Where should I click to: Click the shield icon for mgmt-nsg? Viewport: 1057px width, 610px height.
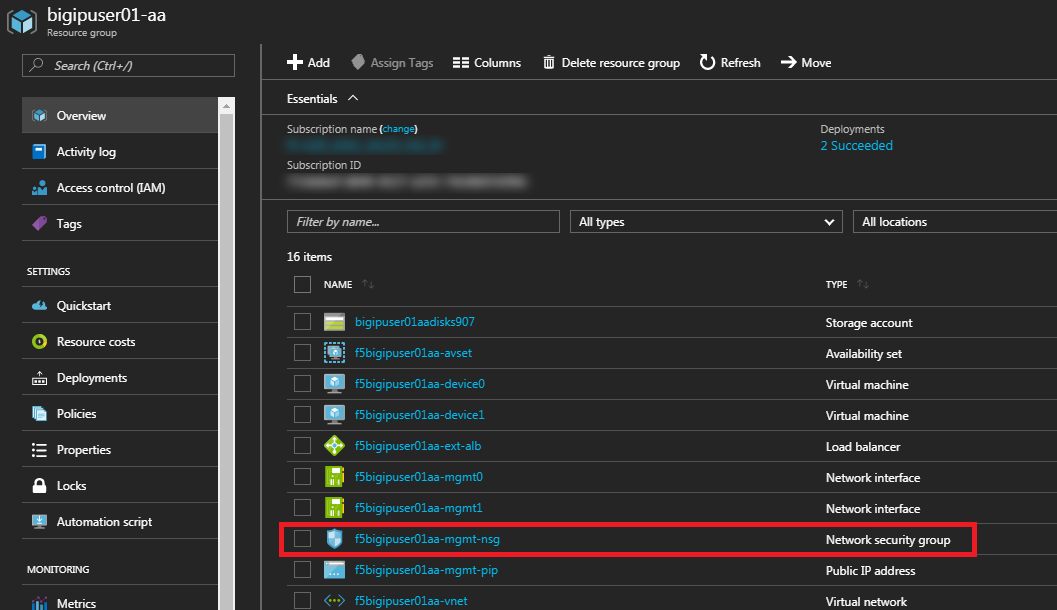(x=334, y=539)
